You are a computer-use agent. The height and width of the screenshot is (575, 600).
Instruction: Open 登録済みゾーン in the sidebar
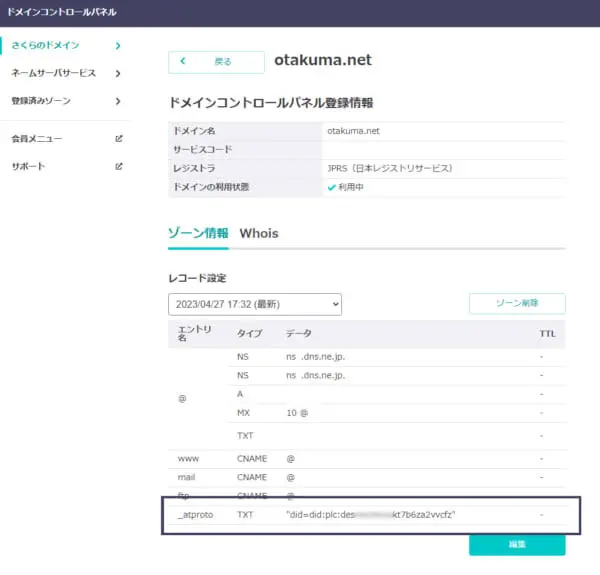coord(41,101)
